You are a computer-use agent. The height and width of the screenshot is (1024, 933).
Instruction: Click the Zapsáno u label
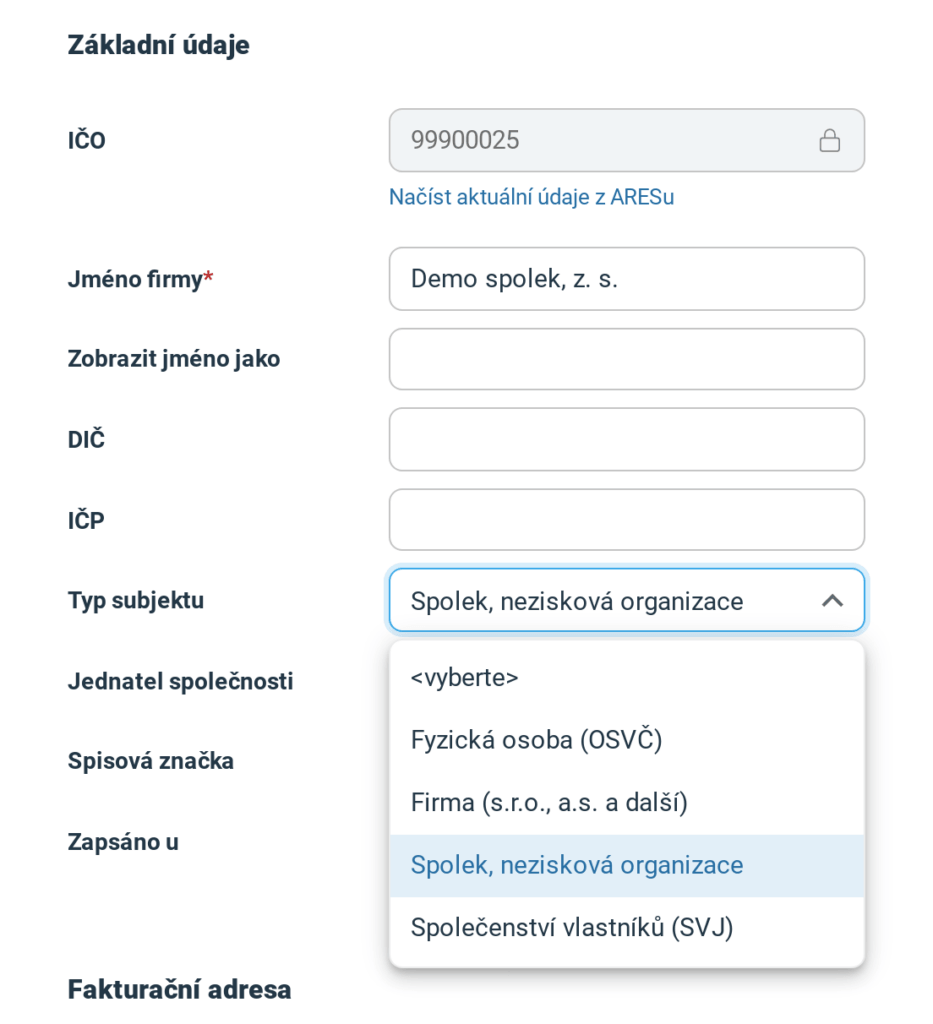click(x=123, y=842)
